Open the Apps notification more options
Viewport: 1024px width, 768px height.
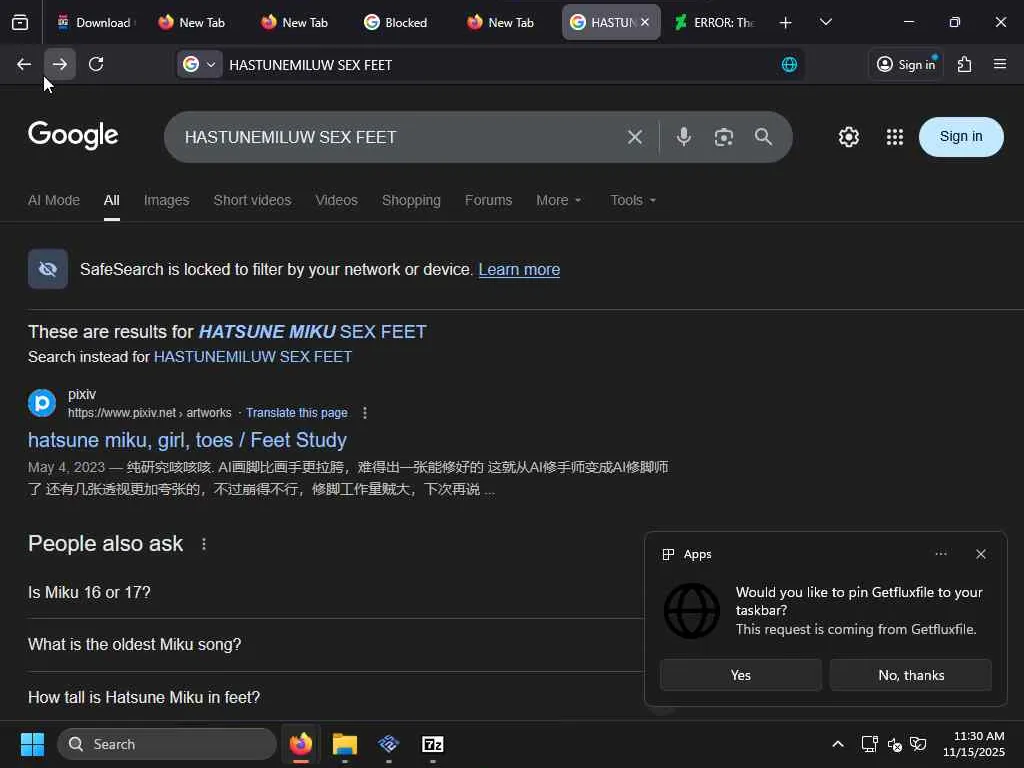click(940, 554)
